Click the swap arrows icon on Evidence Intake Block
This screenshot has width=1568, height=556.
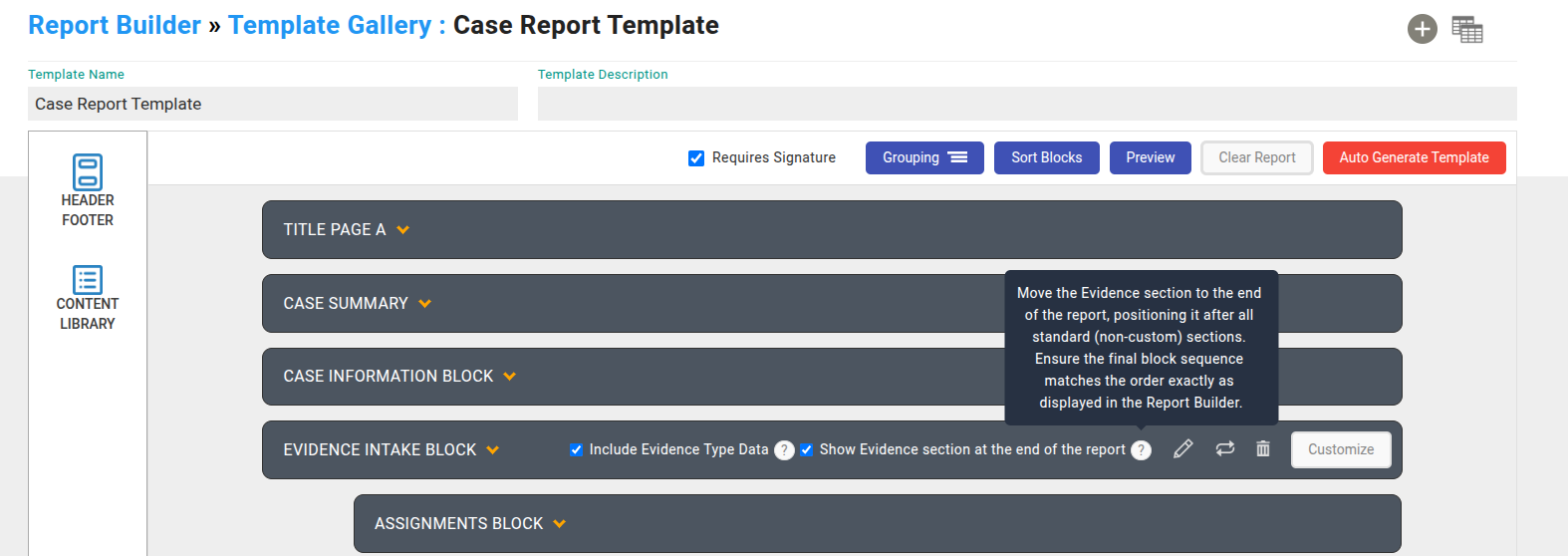(x=1224, y=449)
